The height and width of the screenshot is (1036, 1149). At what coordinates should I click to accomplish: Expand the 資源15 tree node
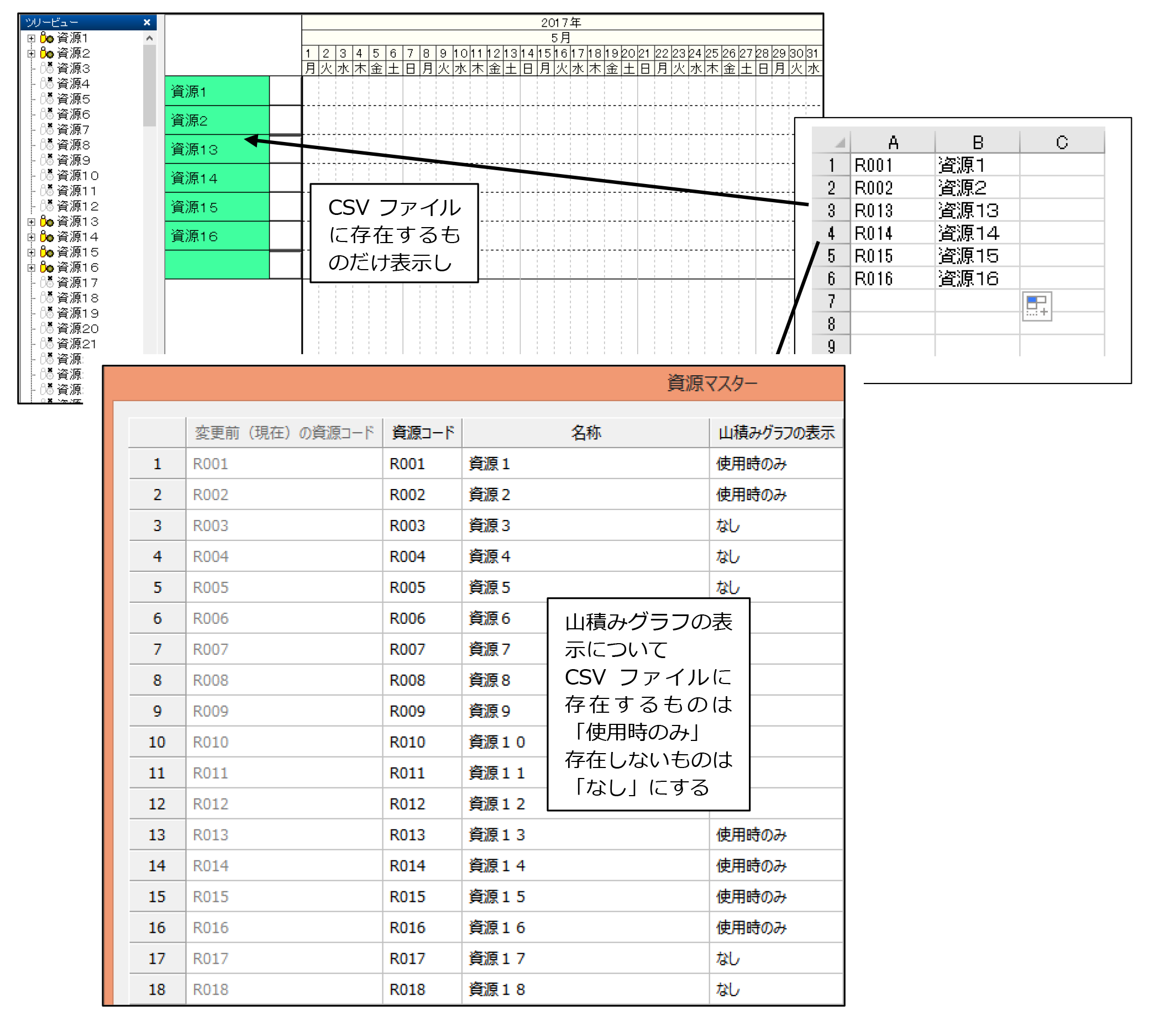click(x=32, y=252)
